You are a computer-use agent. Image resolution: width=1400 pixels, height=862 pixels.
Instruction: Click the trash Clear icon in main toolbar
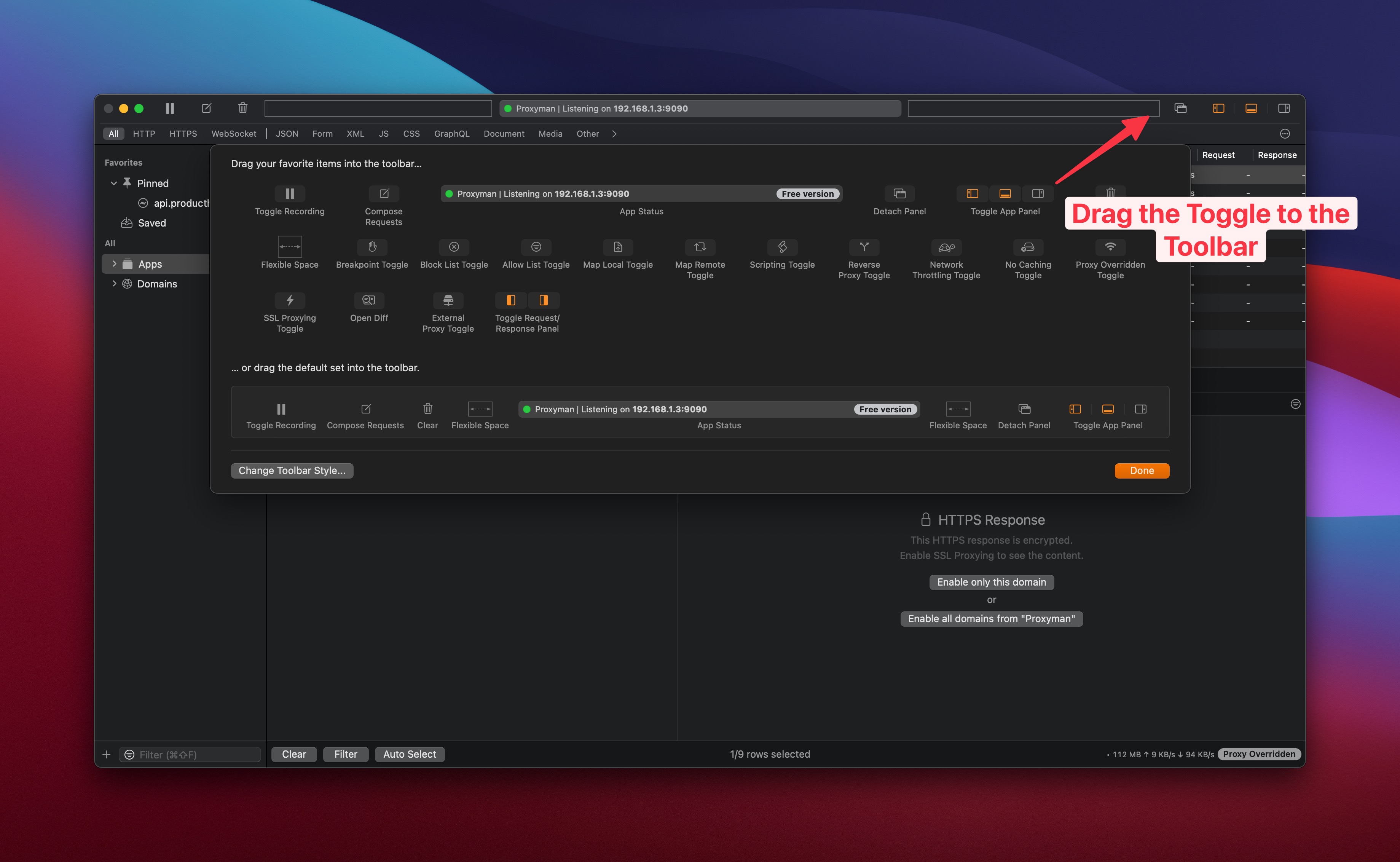point(243,108)
